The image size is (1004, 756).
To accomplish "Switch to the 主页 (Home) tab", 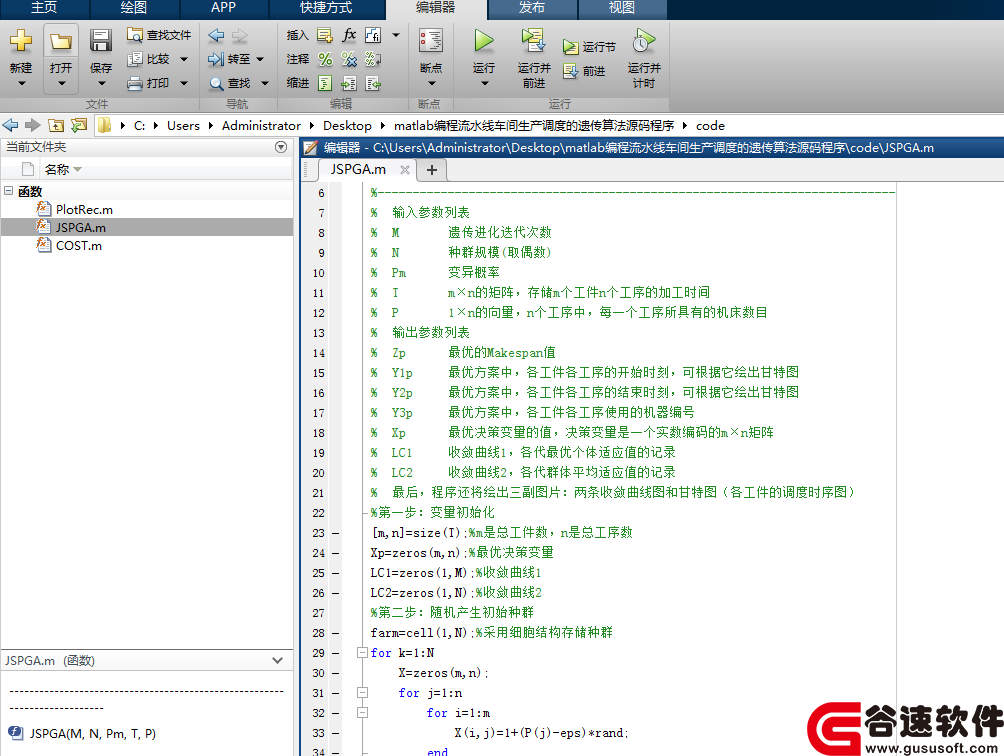I will [x=44, y=8].
